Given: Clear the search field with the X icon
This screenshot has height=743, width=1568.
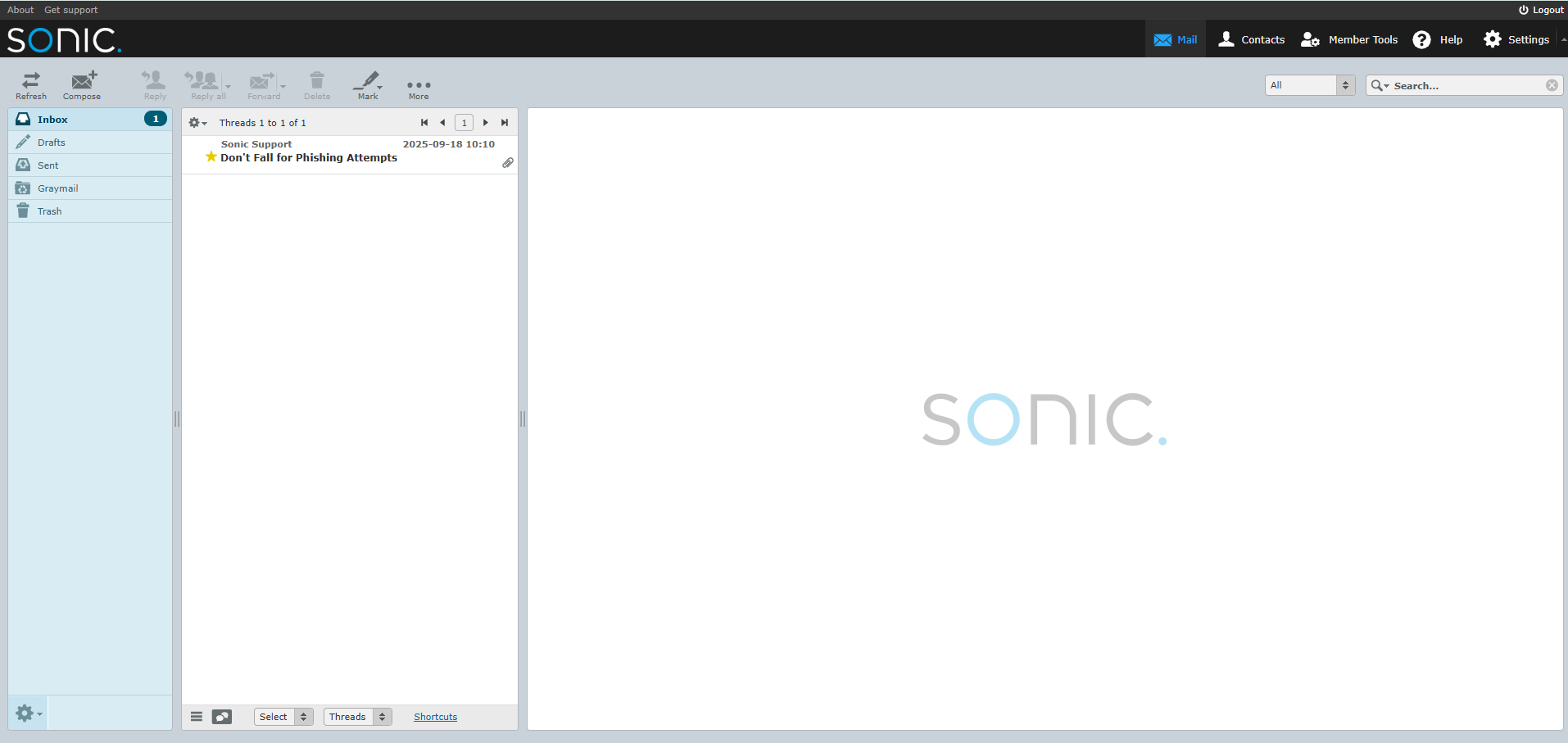Looking at the screenshot, I should pyautogui.click(x=1552, y=85).
